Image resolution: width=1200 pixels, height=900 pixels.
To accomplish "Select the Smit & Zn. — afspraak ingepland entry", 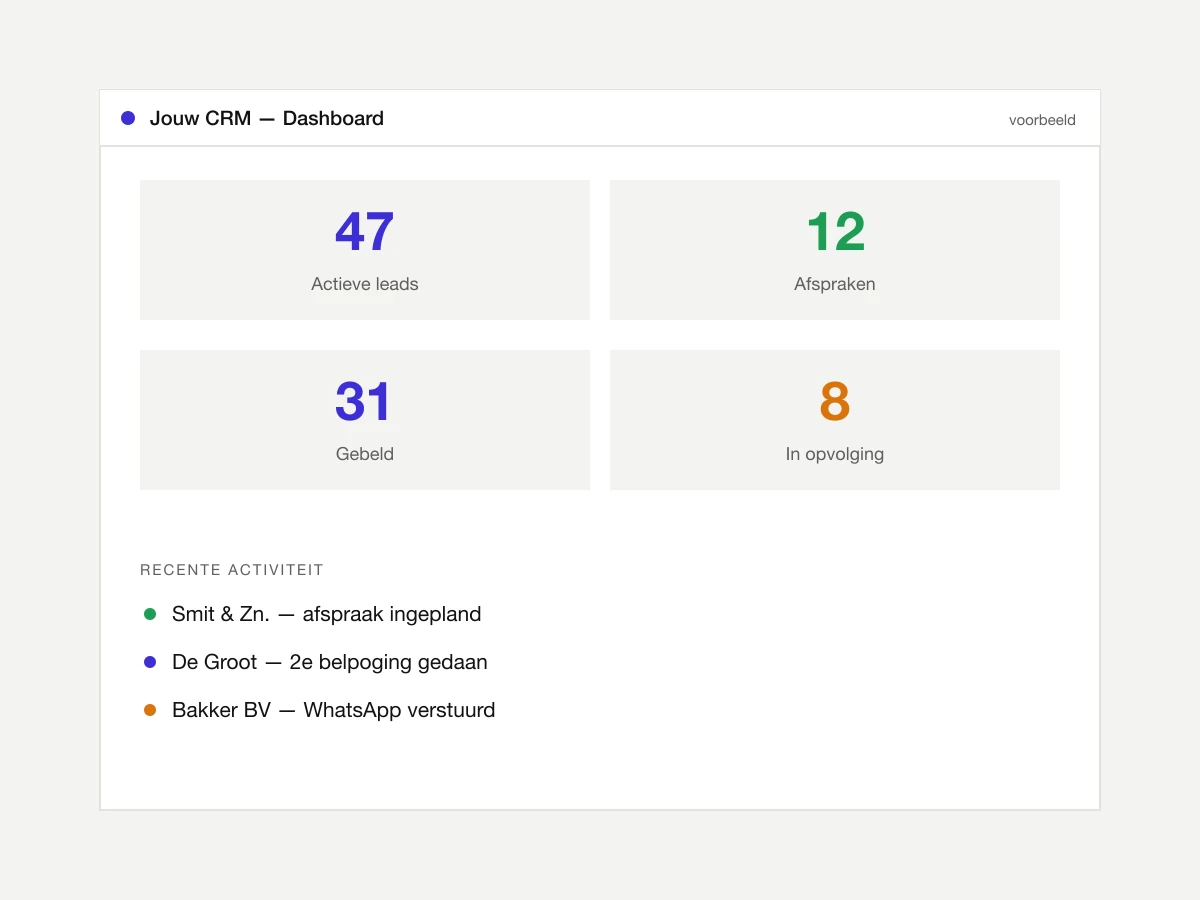I will click(x=326, y=614).
